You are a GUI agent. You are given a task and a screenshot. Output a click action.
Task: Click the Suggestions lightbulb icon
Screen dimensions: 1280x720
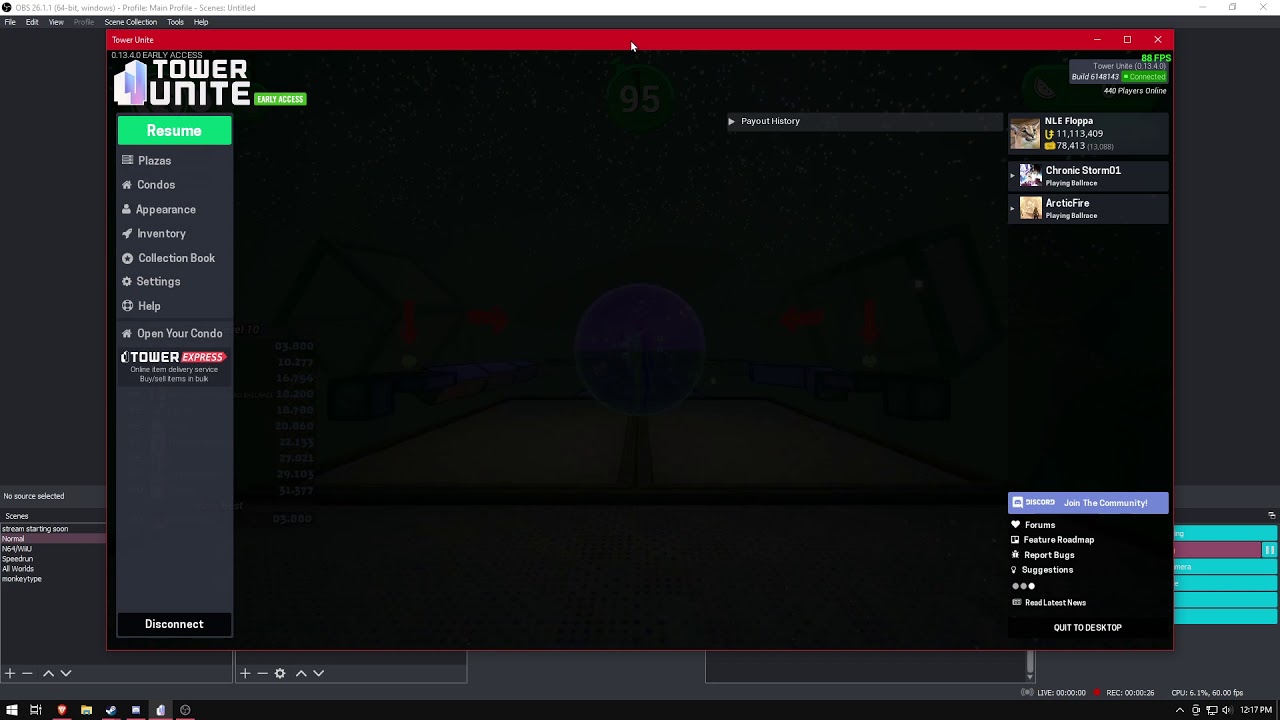pyautogui.click(x=1014, y=570)
